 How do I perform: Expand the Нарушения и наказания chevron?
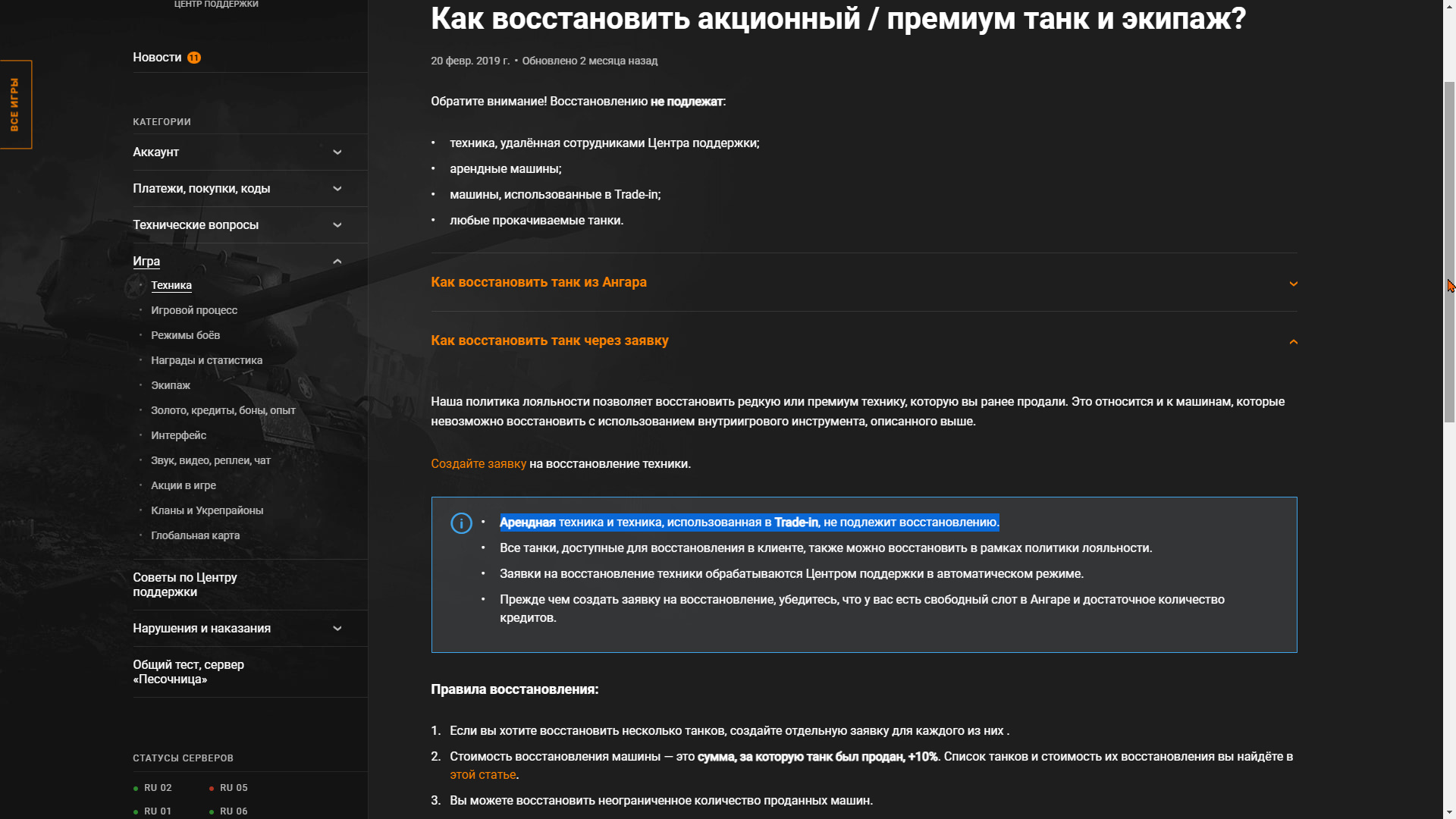(x=337, y=629)
